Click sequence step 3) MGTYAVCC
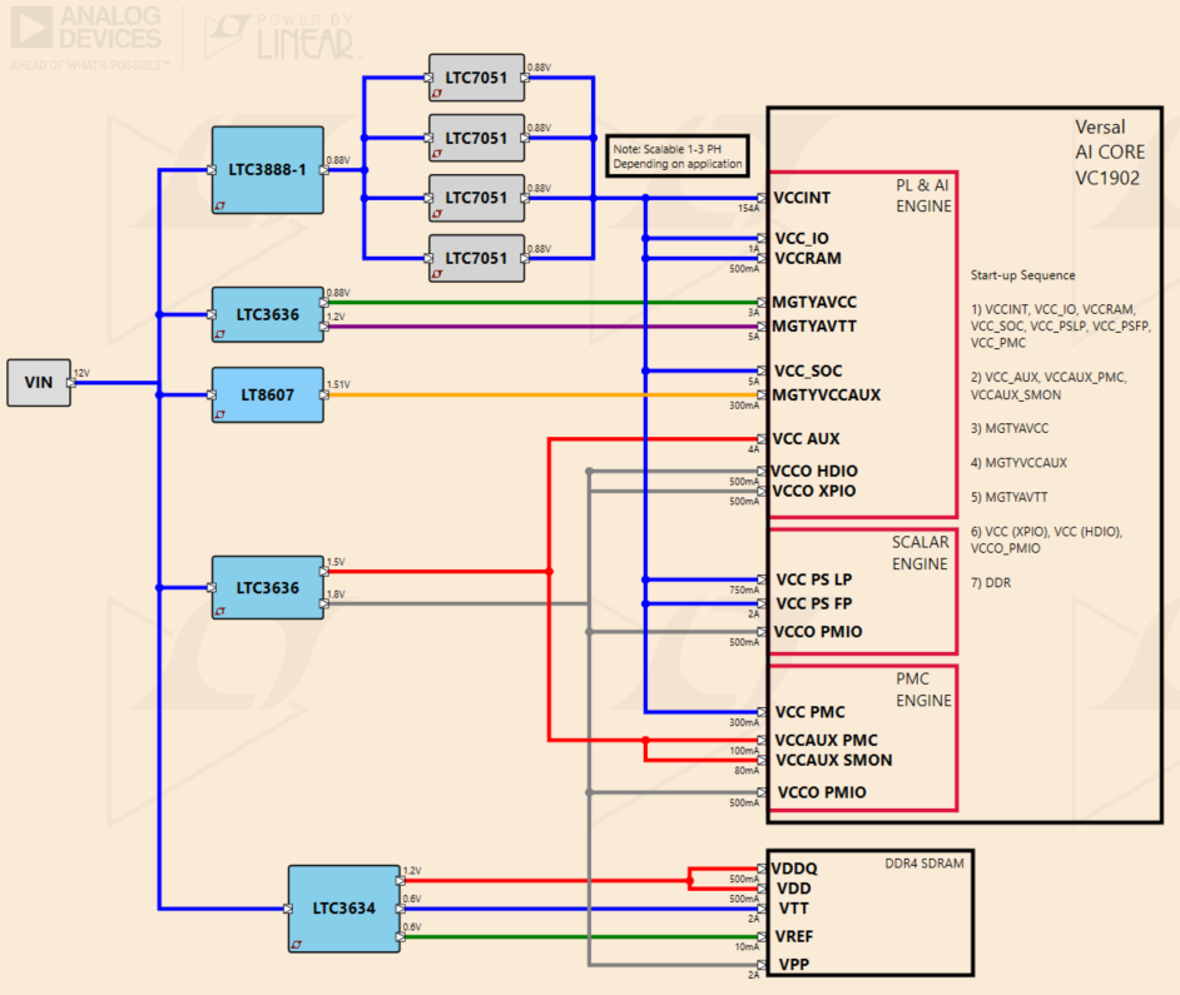The height and width of the screenshot is (995, 1180). tap(1009, 428)
